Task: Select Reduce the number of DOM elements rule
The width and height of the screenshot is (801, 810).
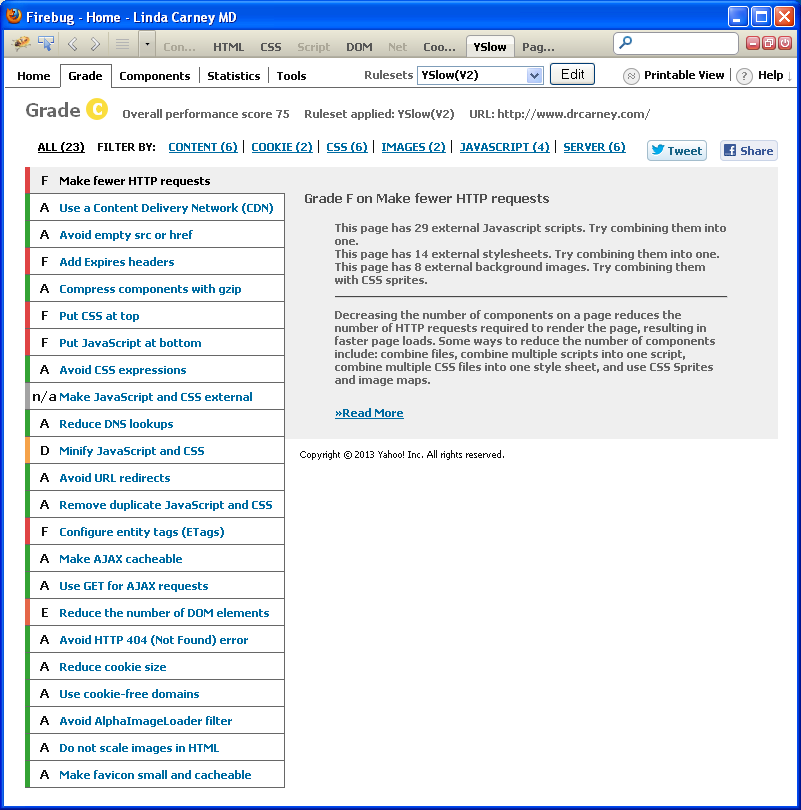Action: [155, 613]
